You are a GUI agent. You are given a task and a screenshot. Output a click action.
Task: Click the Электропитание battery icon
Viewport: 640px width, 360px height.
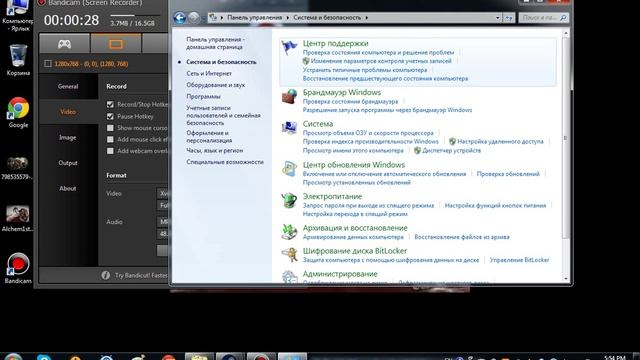tap(289, 200)
